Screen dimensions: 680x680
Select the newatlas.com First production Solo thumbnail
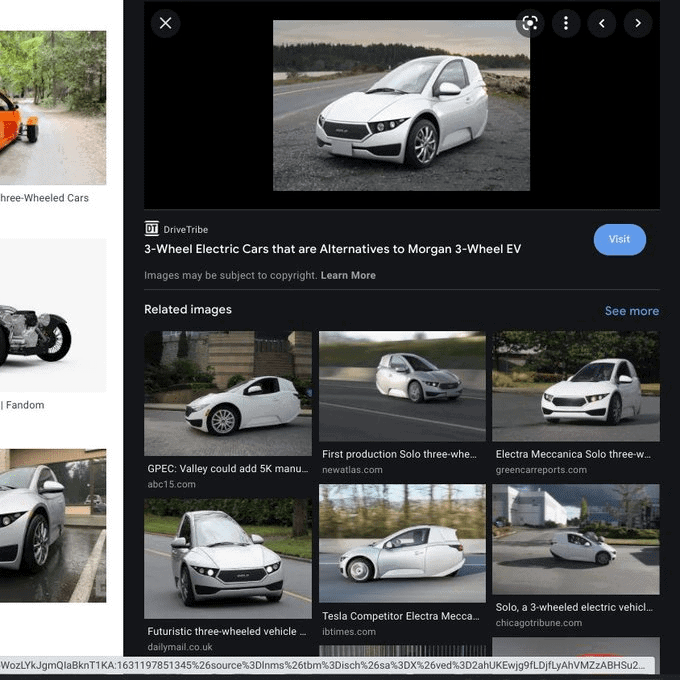(x=402, y=386)
